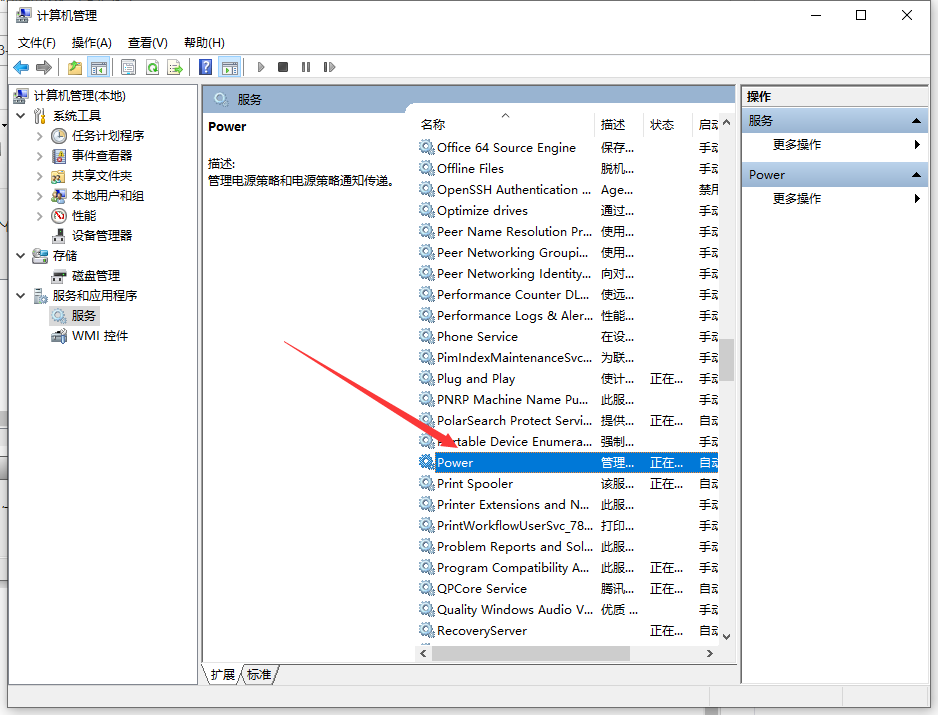Expand the 任务计划程序 node

point(39,136)
